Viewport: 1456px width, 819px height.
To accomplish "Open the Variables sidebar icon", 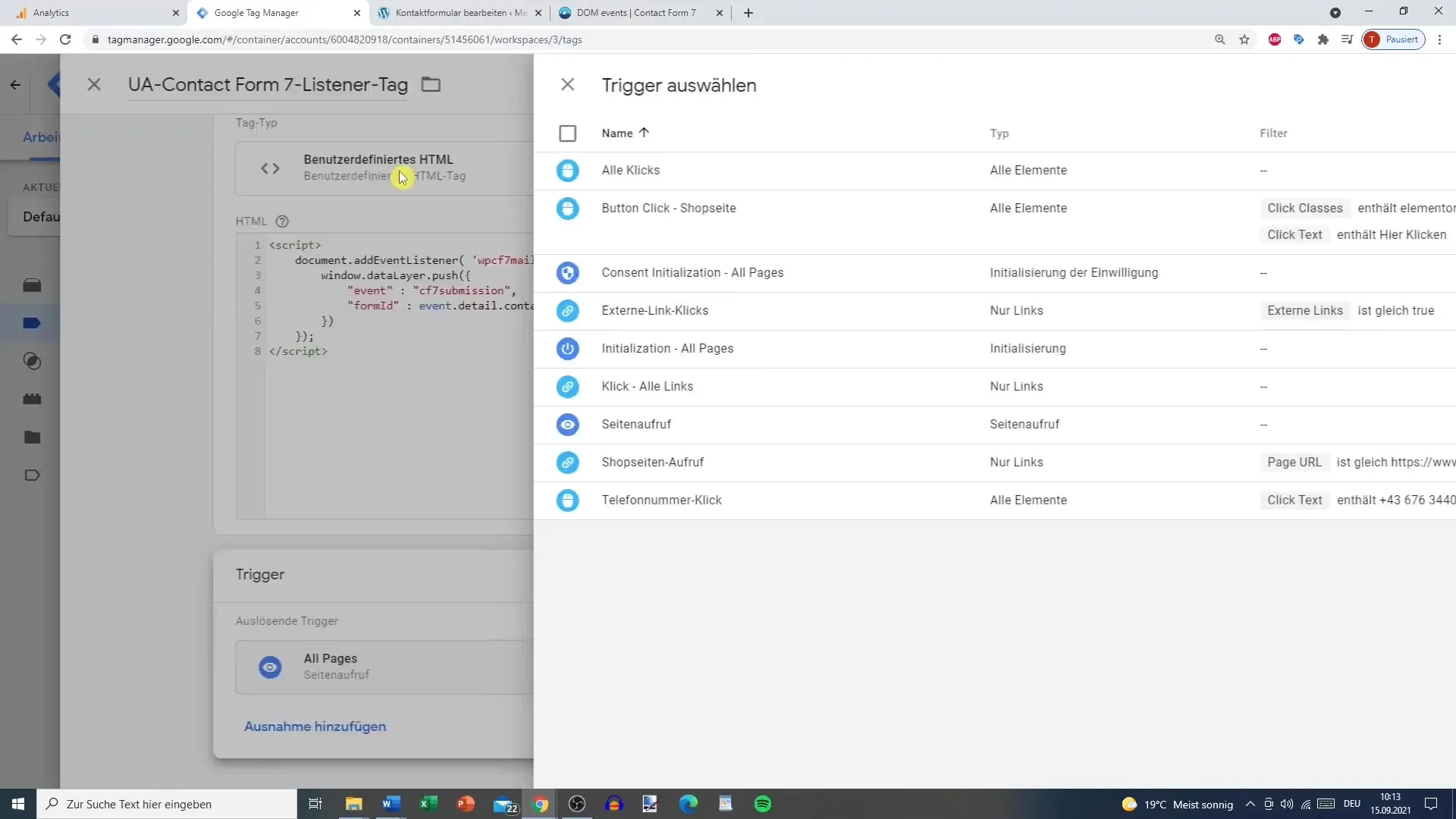I will coord(32,399).
